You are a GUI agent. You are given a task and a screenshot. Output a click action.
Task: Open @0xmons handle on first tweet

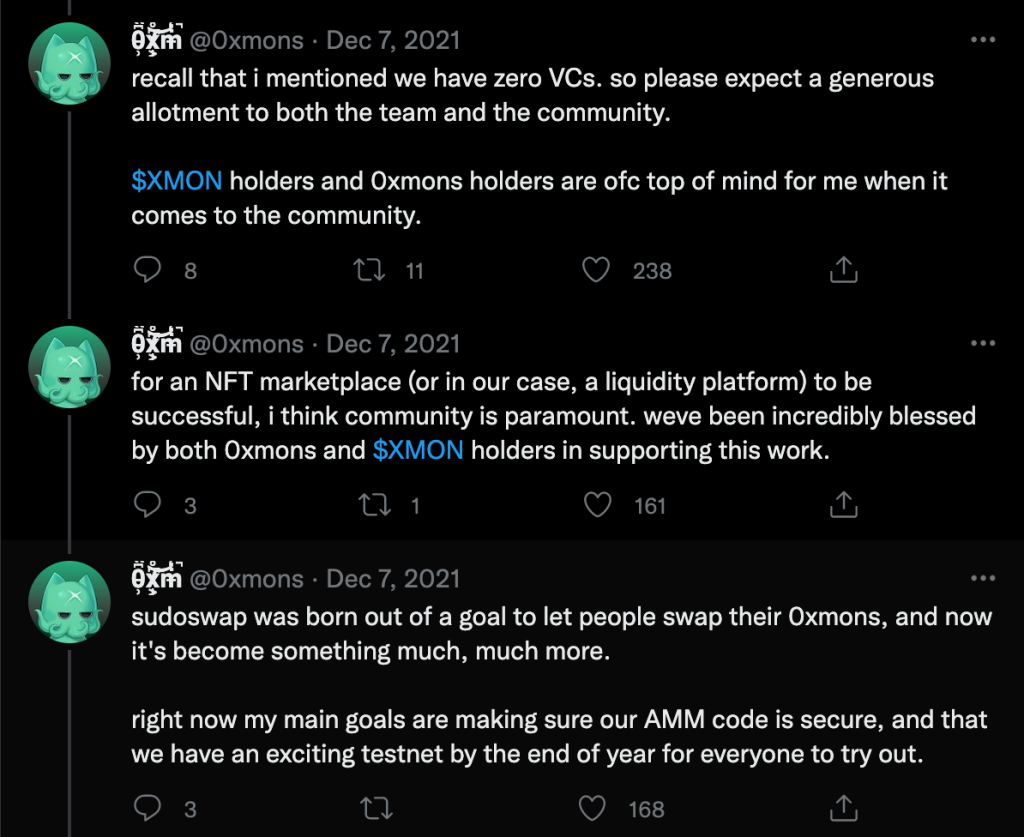pyautogui.click(x=246, y=40)
